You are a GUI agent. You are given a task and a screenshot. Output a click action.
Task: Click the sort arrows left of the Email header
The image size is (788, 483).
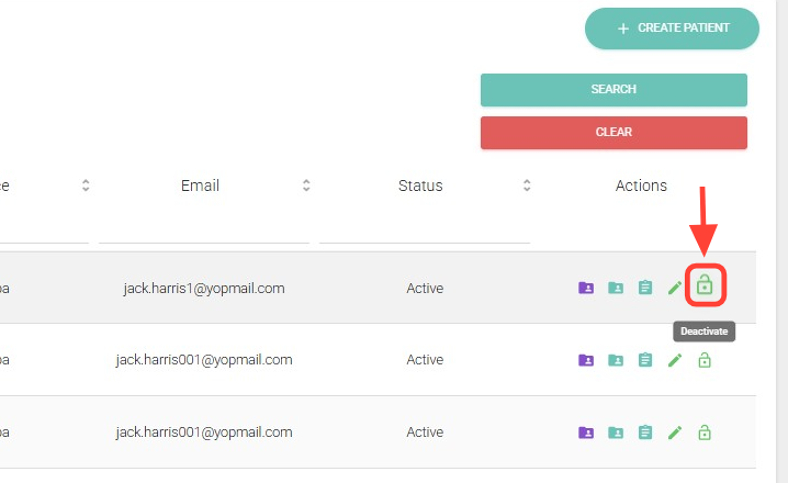tap(86, 185)
